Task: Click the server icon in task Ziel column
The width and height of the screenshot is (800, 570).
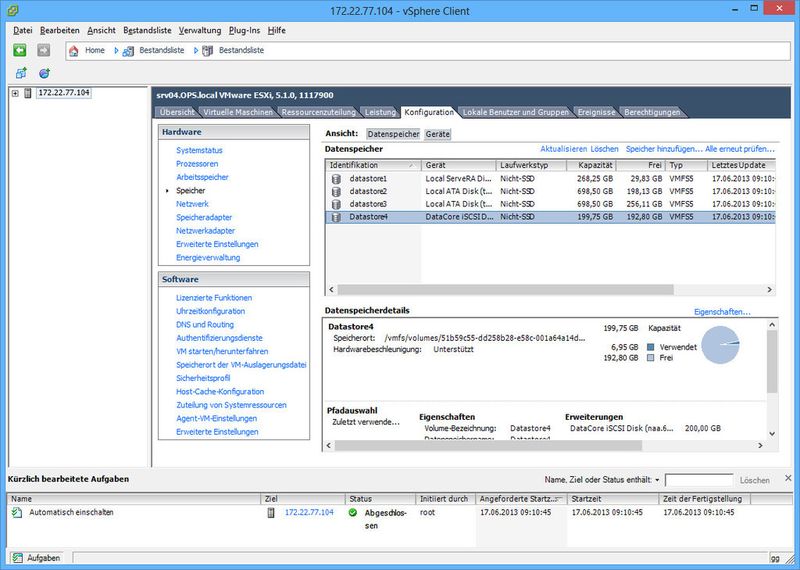Action: [271, 513]
